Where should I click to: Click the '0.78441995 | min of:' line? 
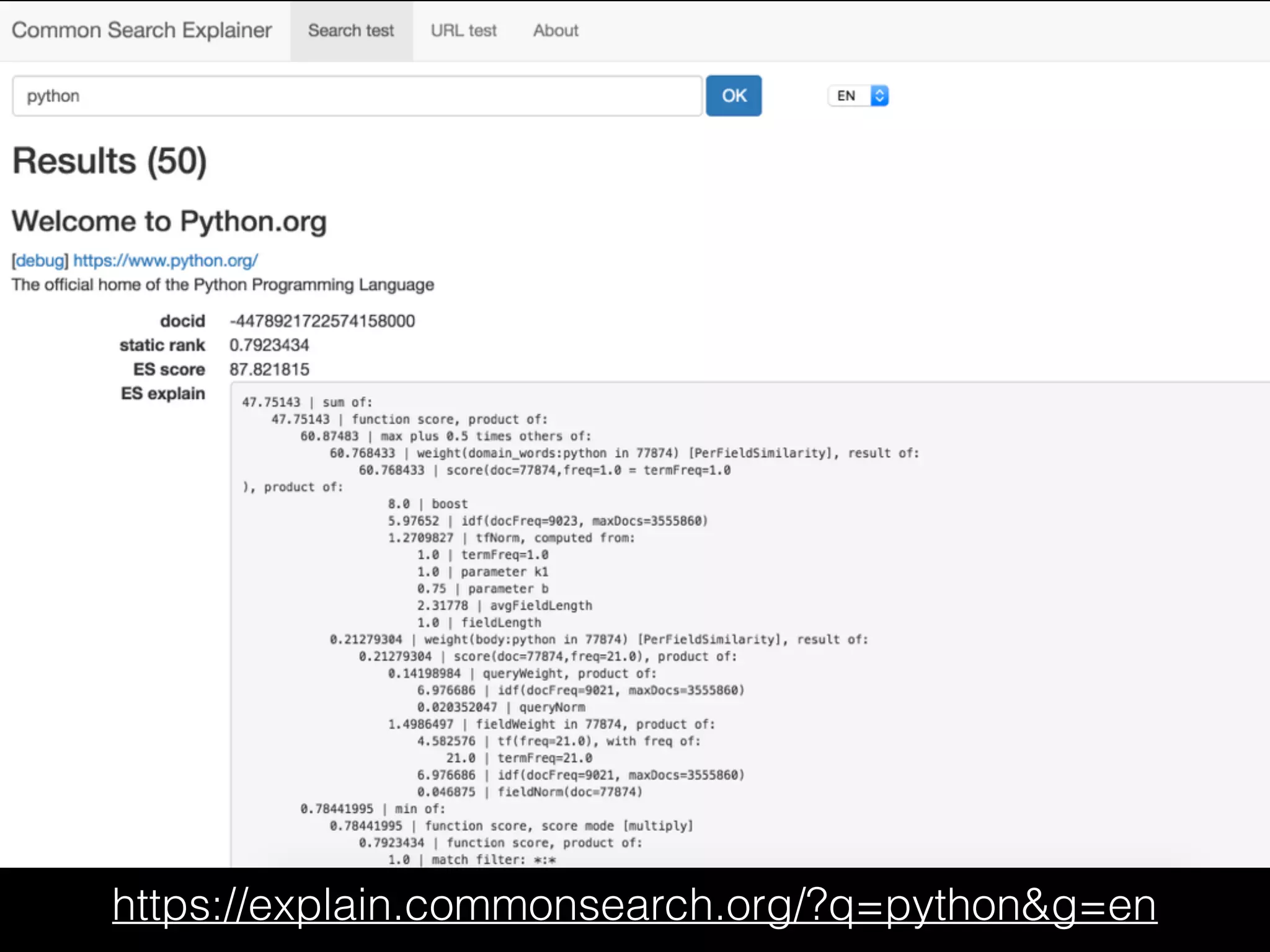(x=373, y=809)
